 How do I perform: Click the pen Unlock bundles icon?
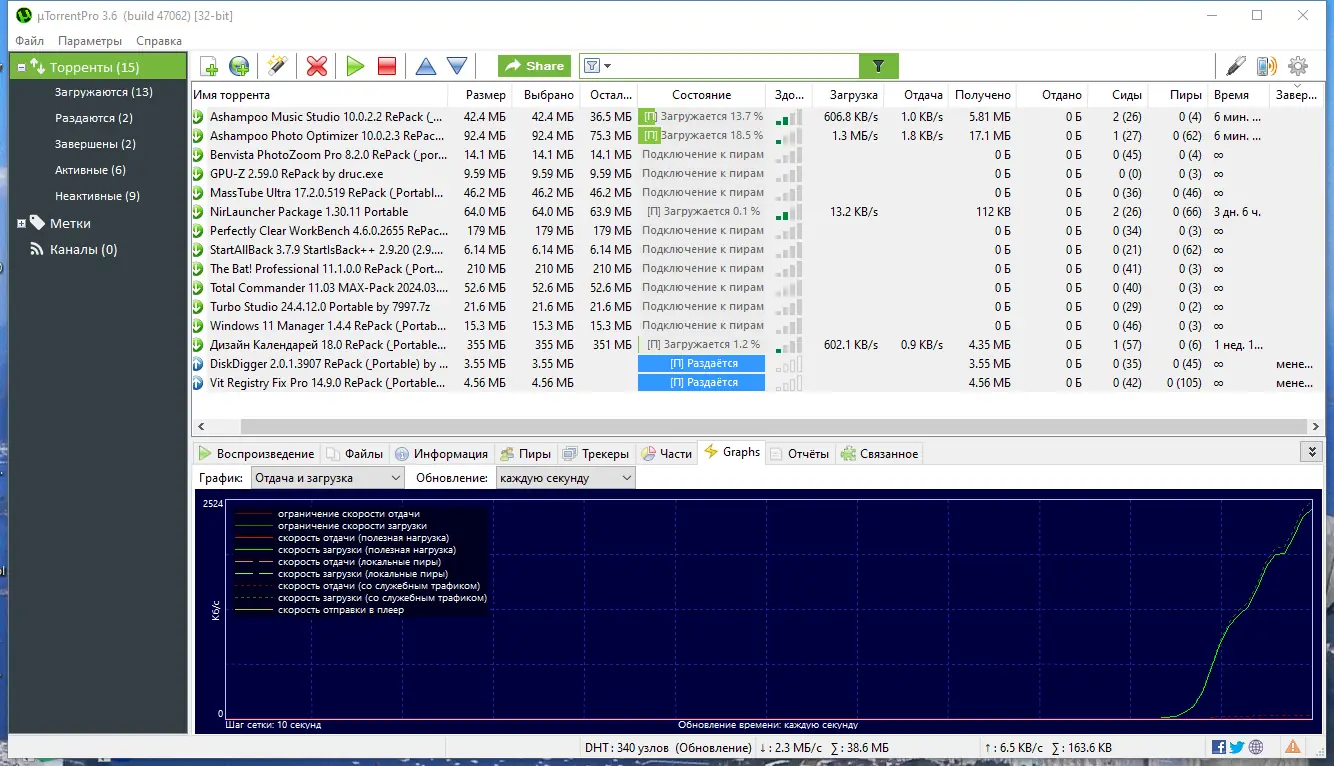[x=1236, y=66]
